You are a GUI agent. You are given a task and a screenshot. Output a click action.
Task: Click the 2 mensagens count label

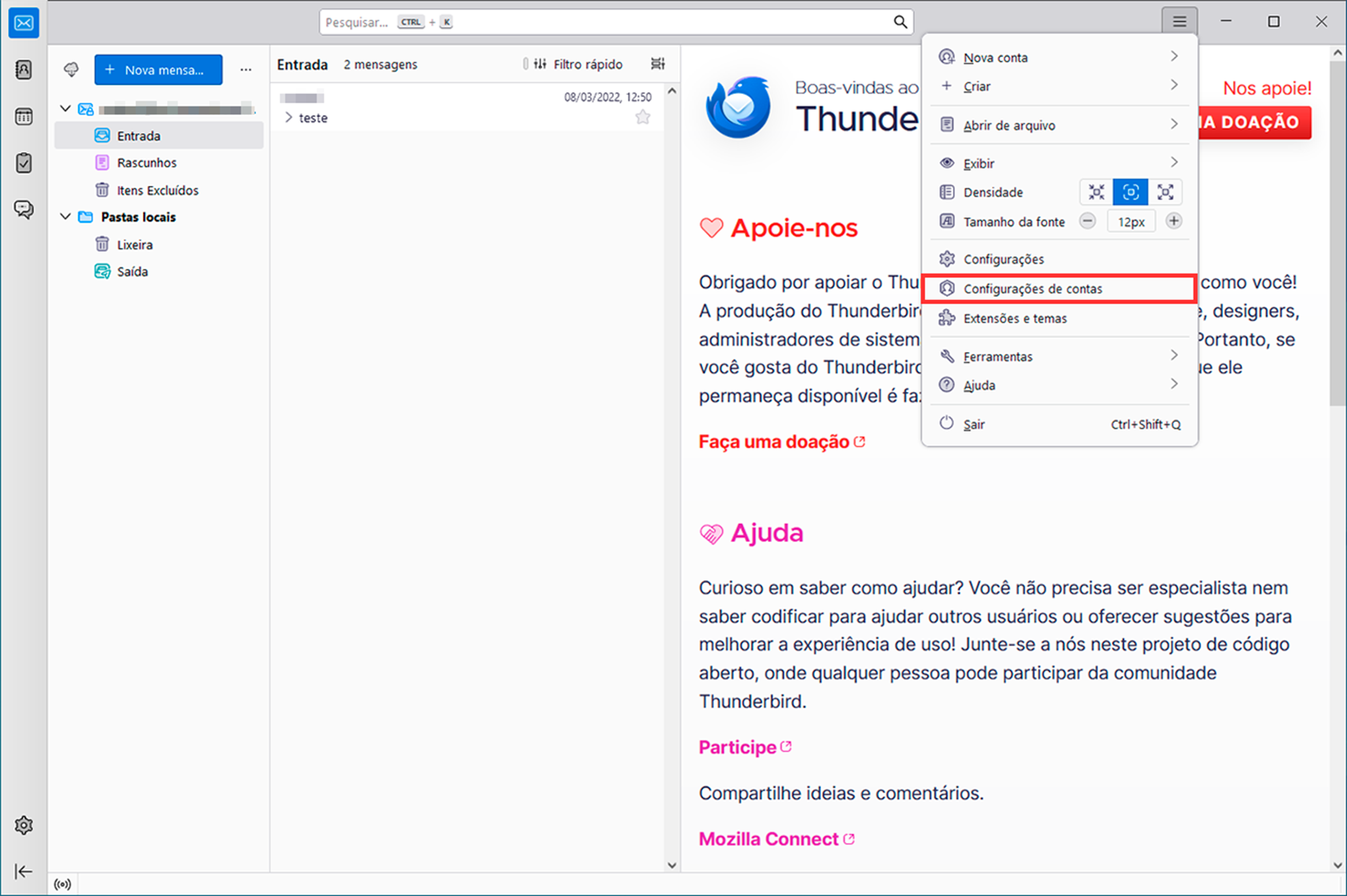(381, 65)
